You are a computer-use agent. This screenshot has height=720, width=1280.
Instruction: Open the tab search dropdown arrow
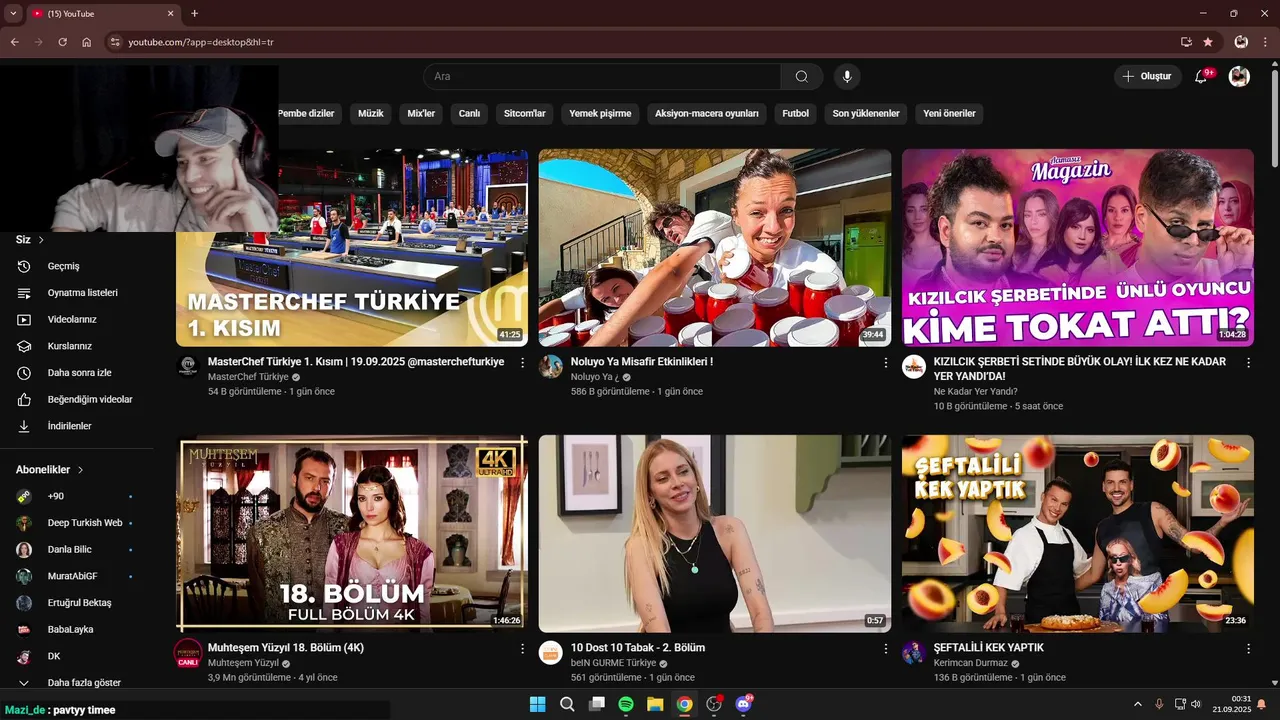[13, 14]
